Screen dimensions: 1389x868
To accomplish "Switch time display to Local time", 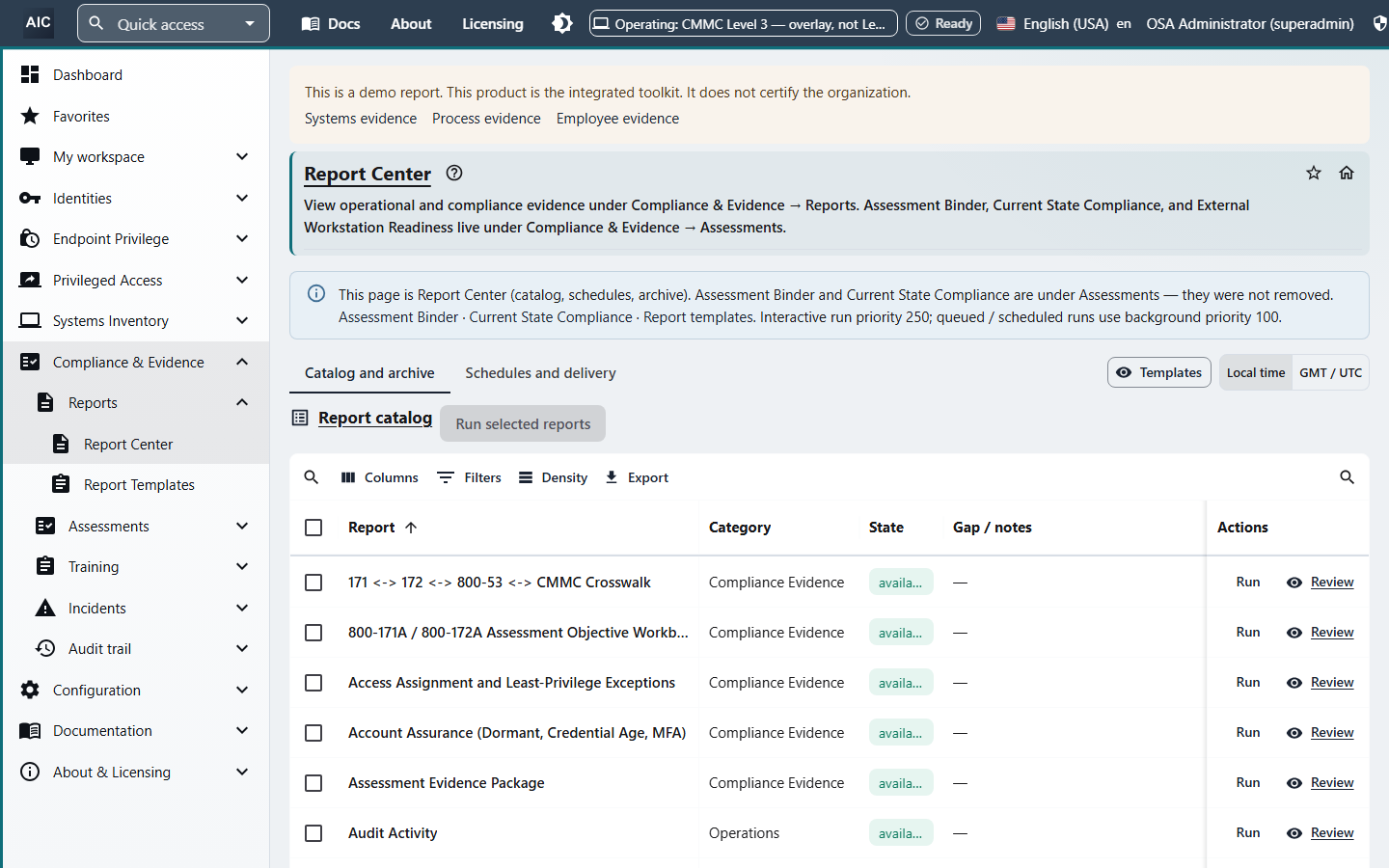I will click(1256, 372).
